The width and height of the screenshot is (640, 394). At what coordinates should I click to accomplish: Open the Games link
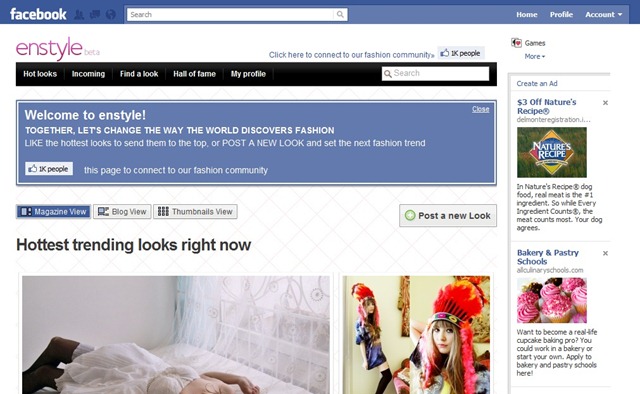[535, 43]
